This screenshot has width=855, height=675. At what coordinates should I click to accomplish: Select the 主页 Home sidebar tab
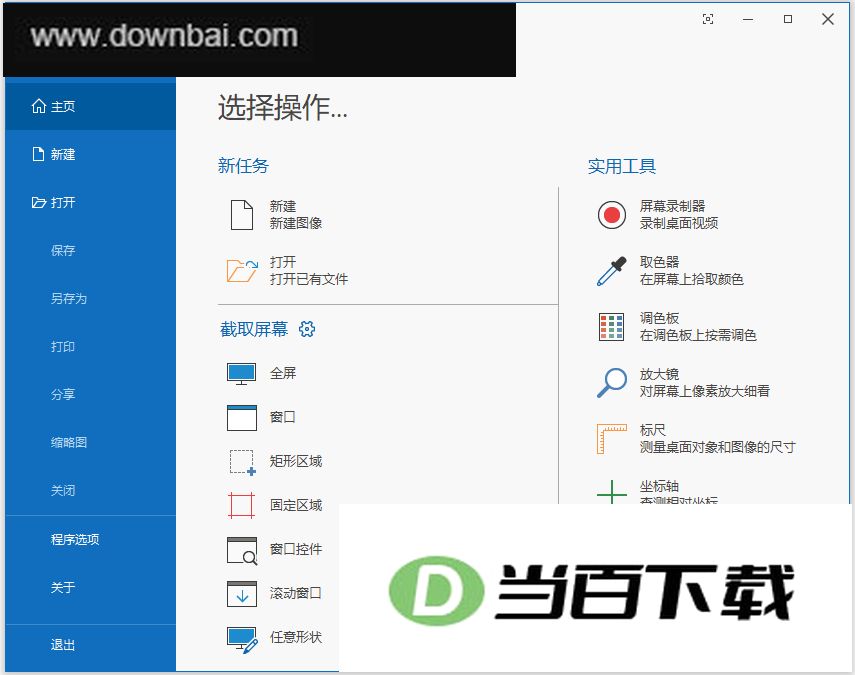tap(91, 106)
